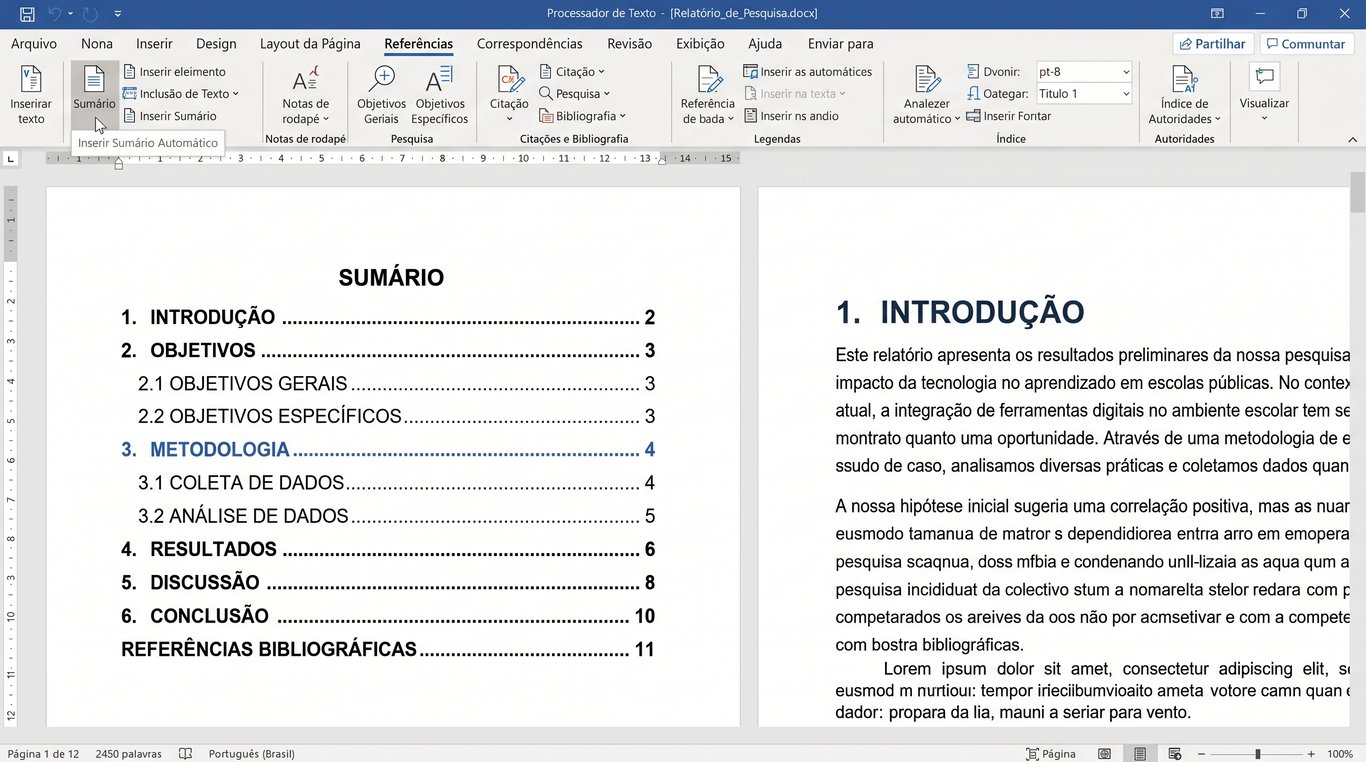The height and width of the screenshot is (762, 1366).
Task: Click the 1. INTRODUÇÃO heading on page two
Action: (x=960, y=312)
